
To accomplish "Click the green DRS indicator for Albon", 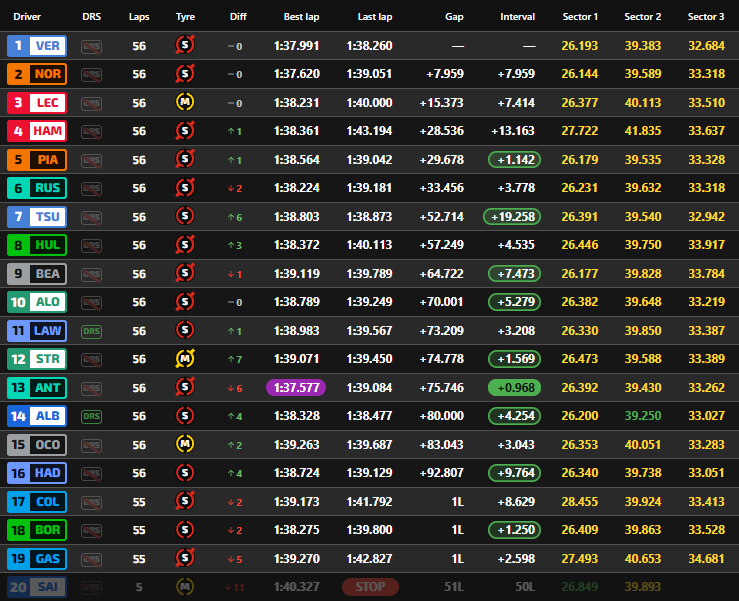I will click(91, 416).
